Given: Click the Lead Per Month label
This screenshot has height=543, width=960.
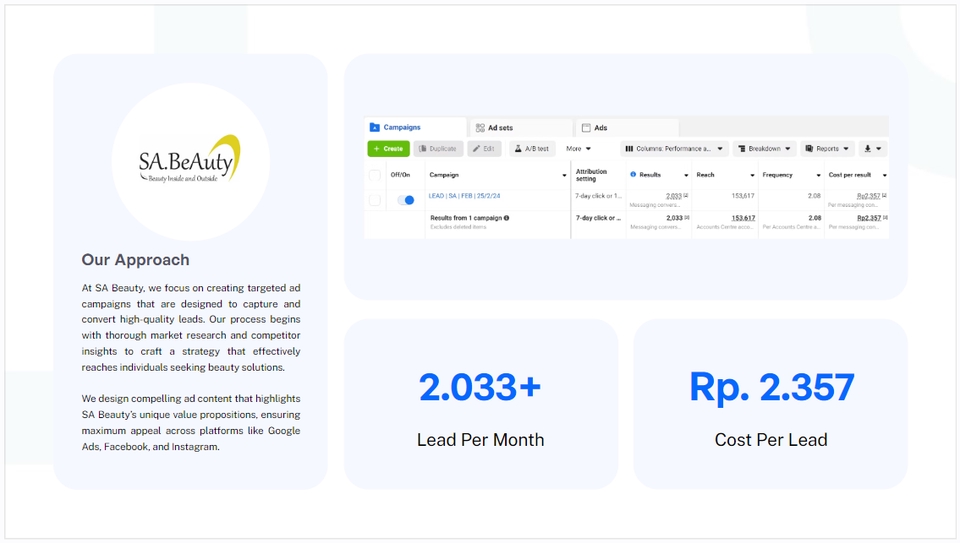Looking at the screenshot, I should pyautogui.click(x=480, y=440).
